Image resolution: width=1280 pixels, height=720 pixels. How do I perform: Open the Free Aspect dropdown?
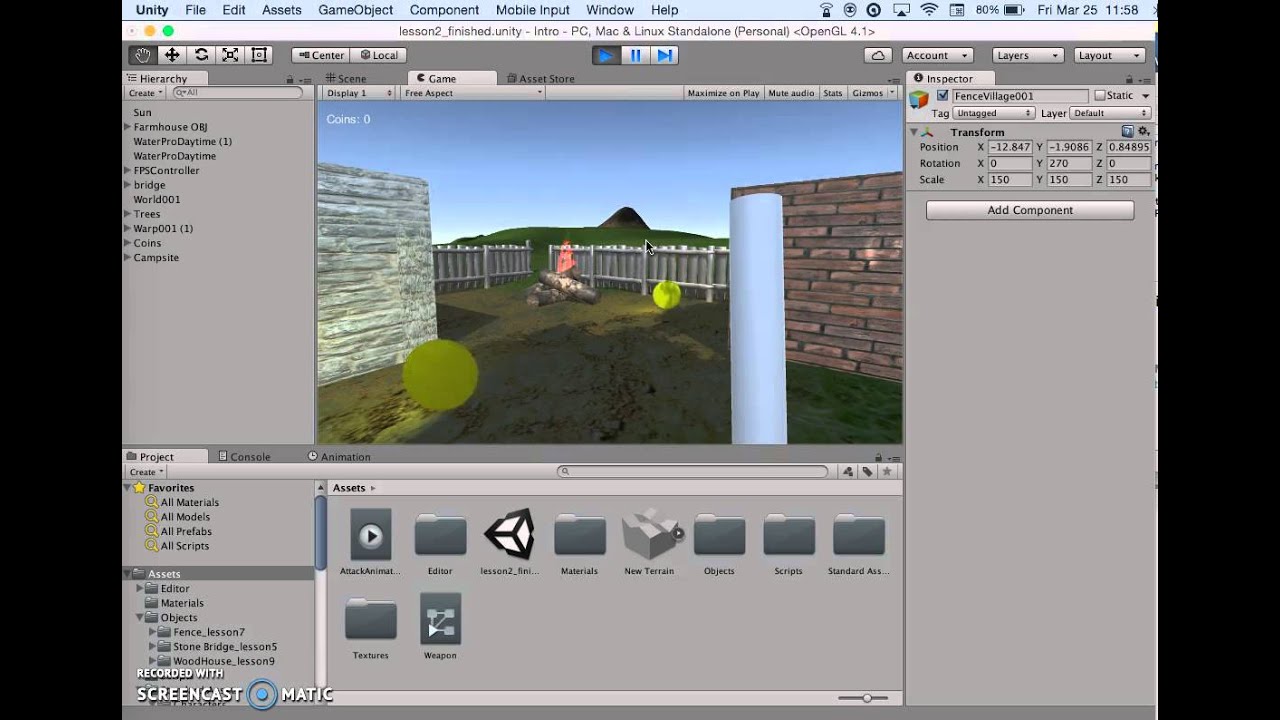472,93
